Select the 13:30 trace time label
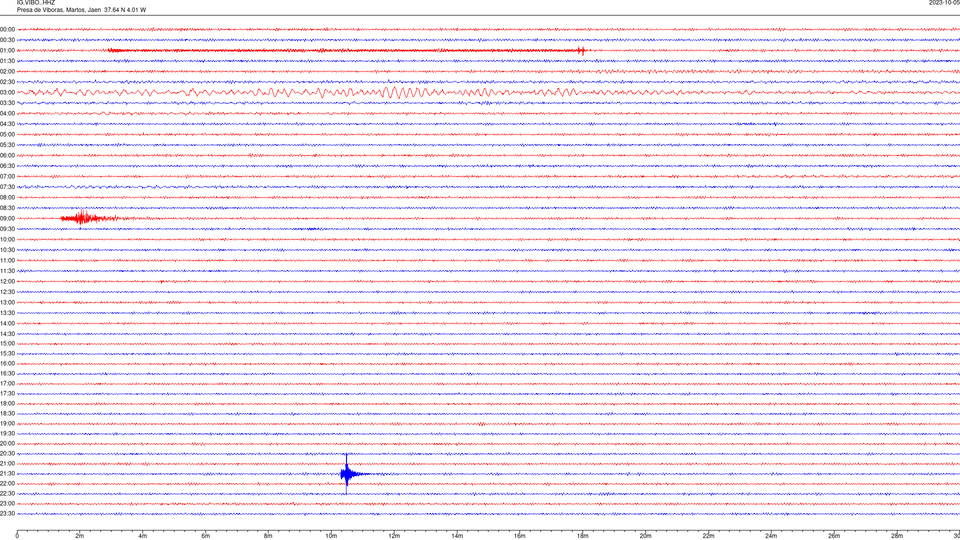 click(7, 313)
